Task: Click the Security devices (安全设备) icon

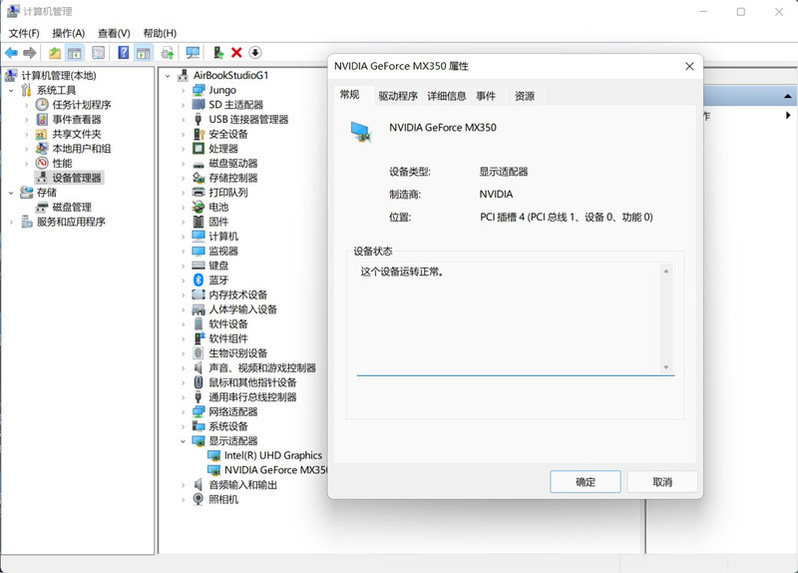Action: tap(198, 134)
